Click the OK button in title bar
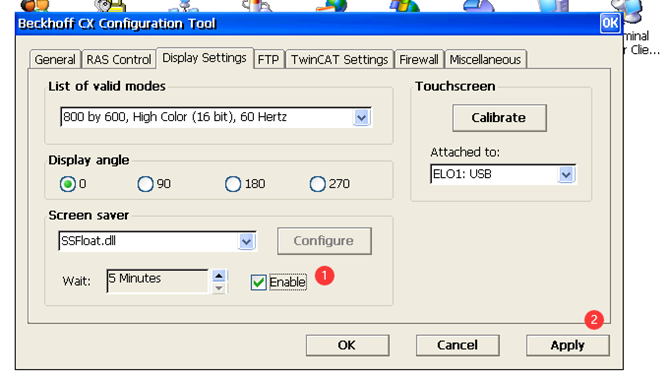Screen dimensions: 668x377 610,23
